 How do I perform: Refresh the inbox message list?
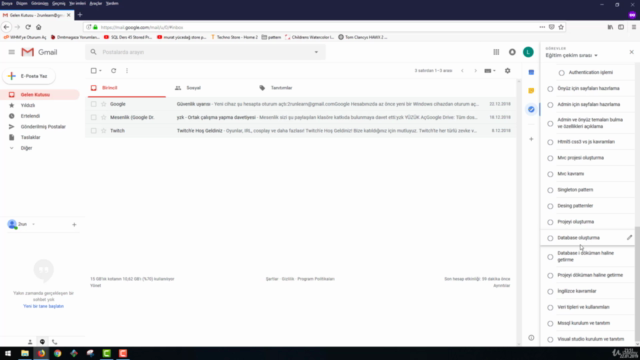(113, 71)
